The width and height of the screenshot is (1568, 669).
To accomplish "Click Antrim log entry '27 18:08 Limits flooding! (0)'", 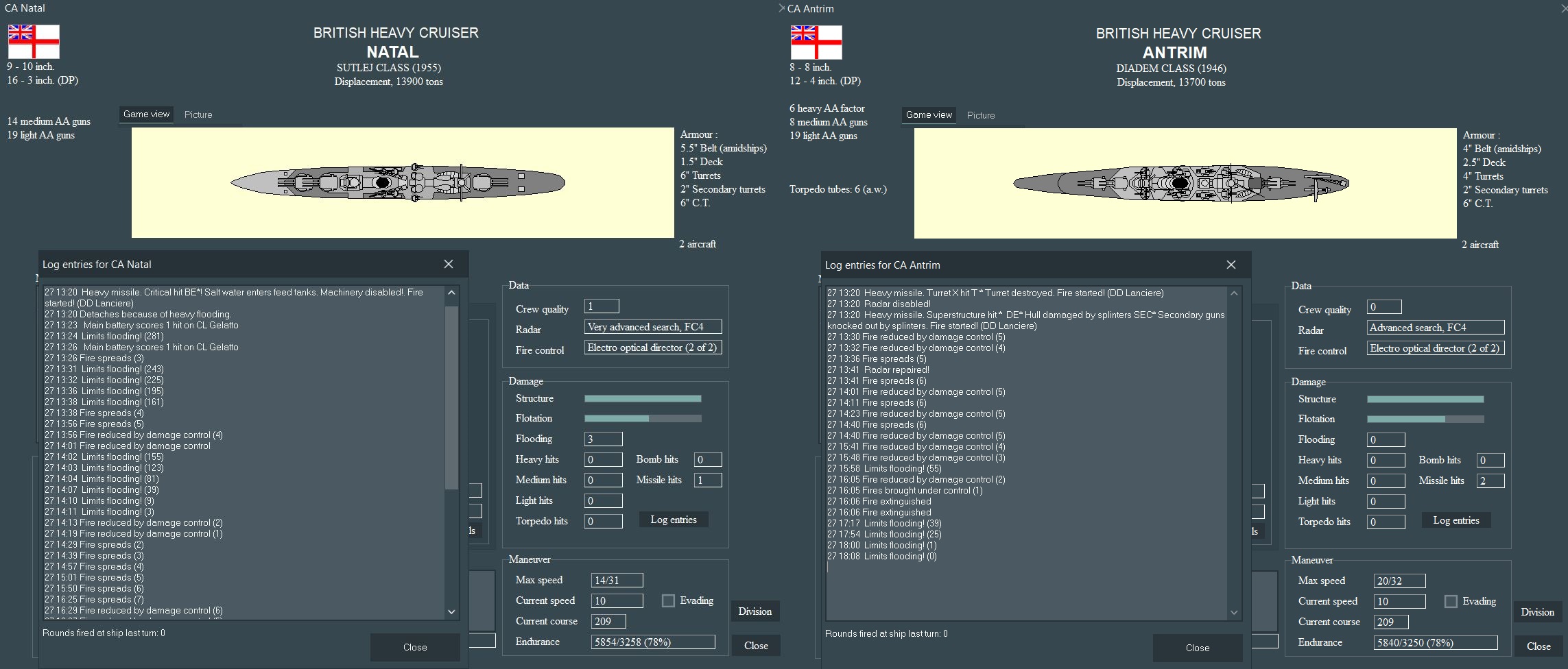I will tap(881, 556).
